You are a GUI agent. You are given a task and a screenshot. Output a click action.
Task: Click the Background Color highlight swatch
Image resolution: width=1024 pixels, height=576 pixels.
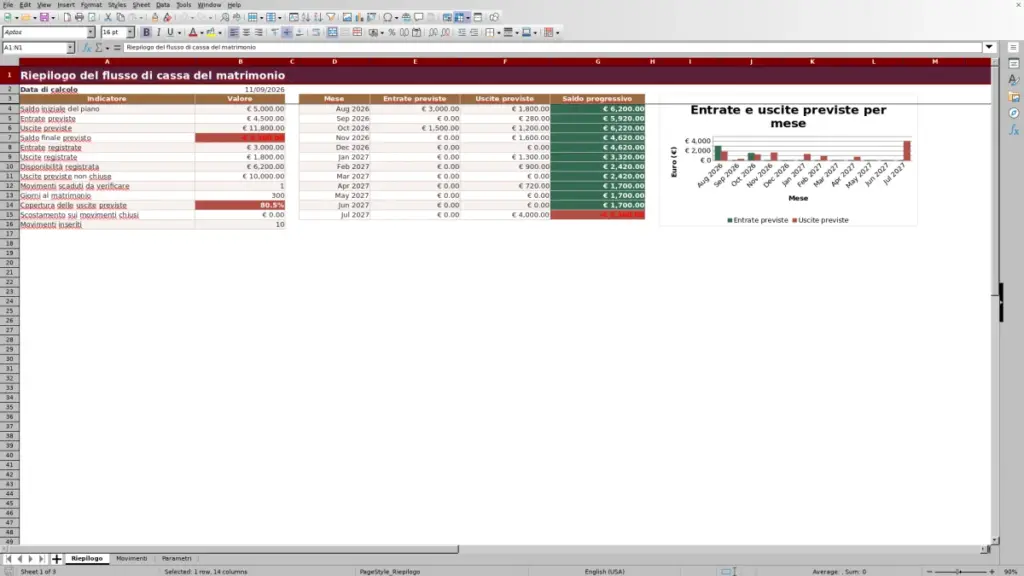[x=211, y=33]
